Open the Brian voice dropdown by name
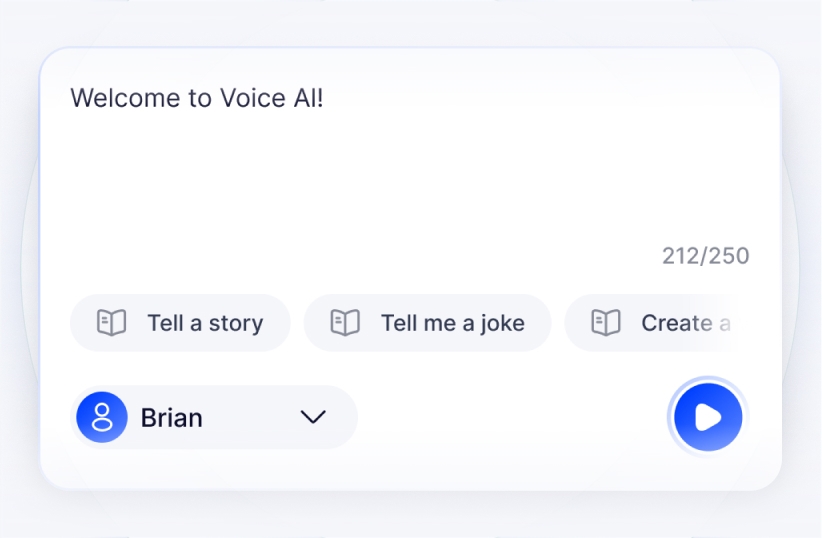This screenshot has height=538, width=822. click(172, 417)
